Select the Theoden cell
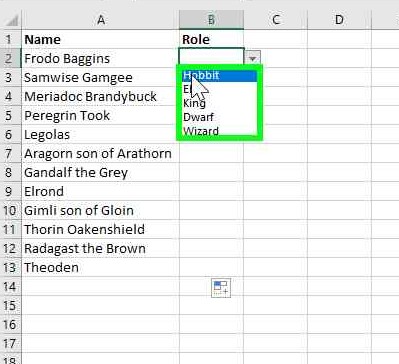 (x=101, y=268)
